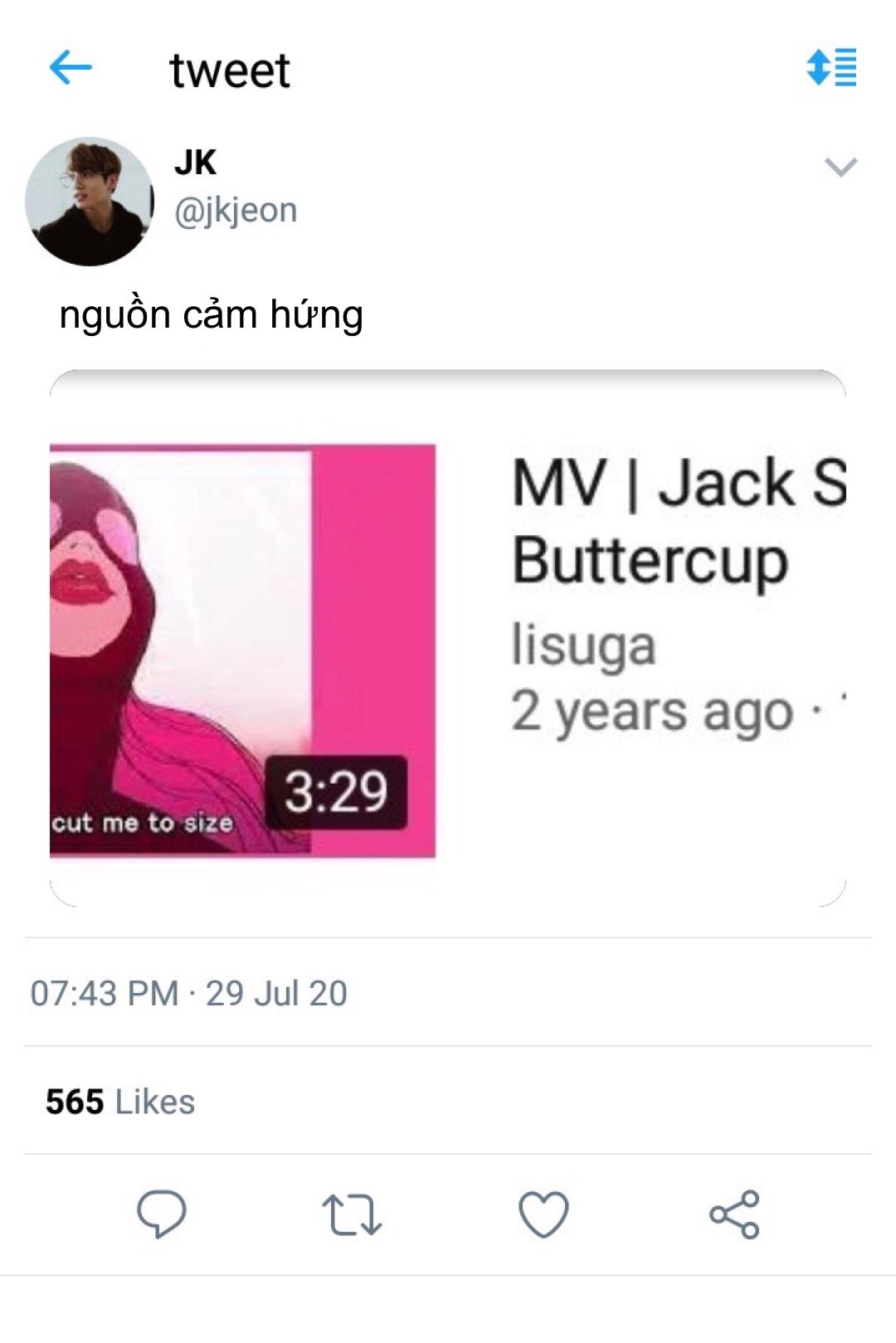Expand the tweet options chevron

point(840,168)
